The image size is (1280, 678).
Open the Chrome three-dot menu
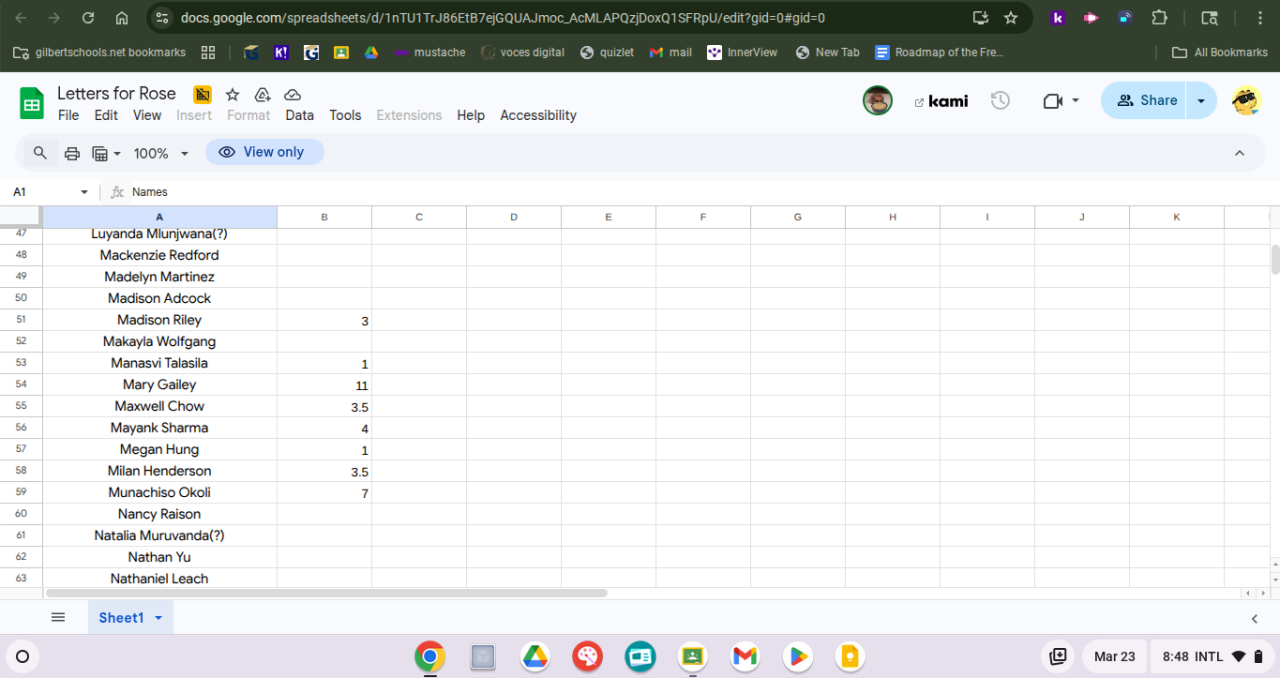[1260, 18]
